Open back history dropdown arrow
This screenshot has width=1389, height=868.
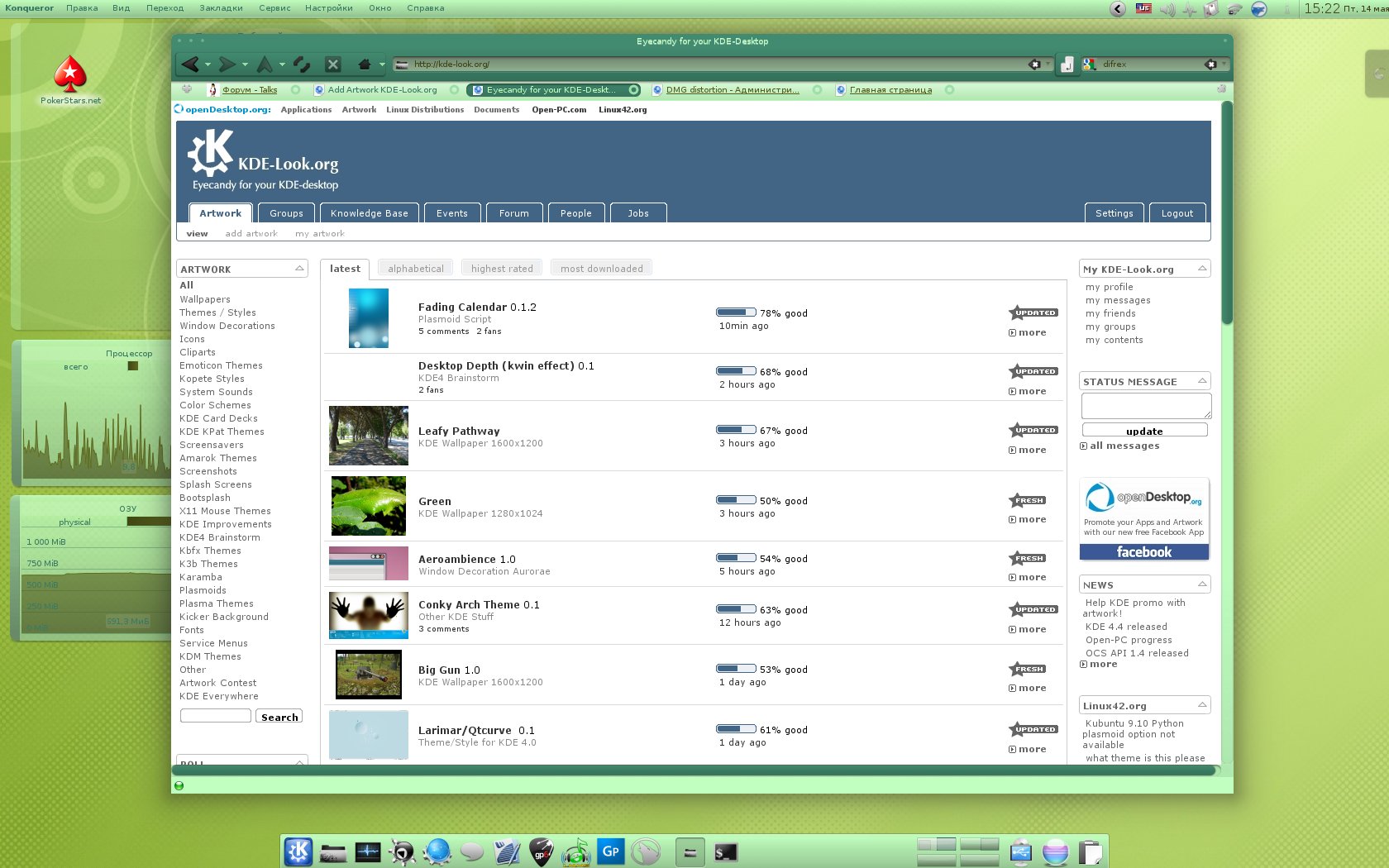tap(208, 64)
